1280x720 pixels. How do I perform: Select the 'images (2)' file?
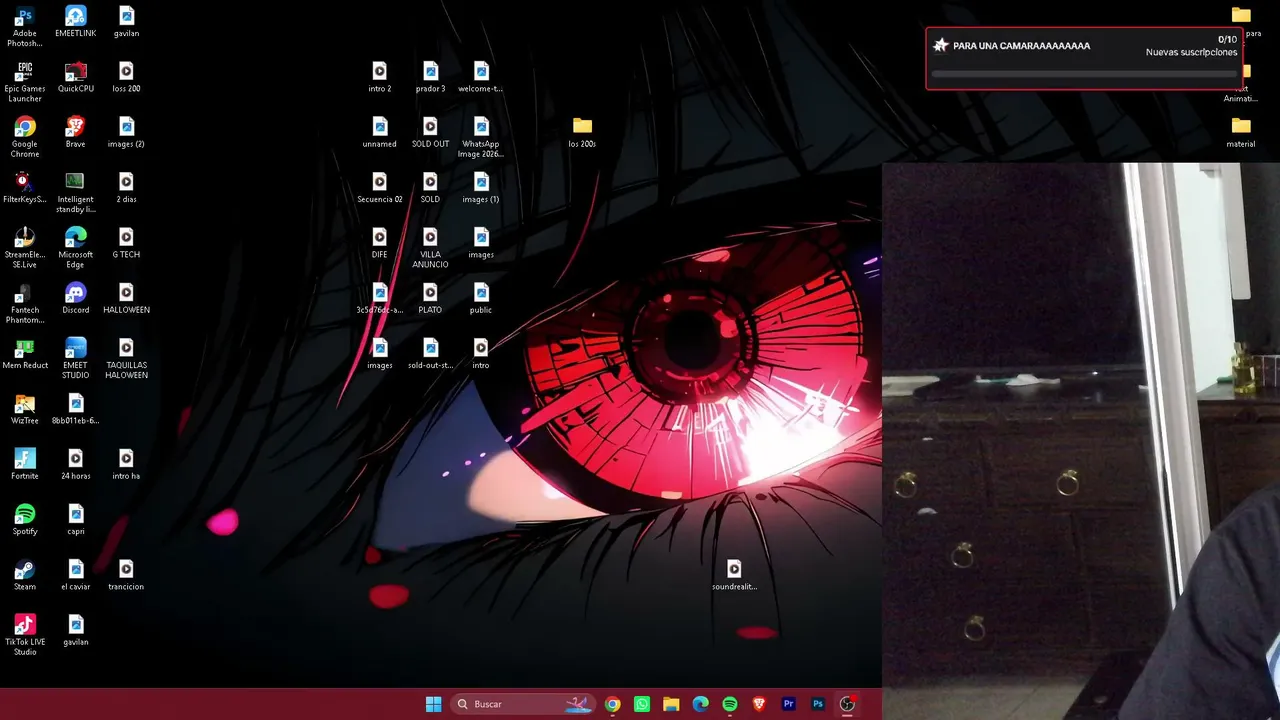(x=126, y=132)
